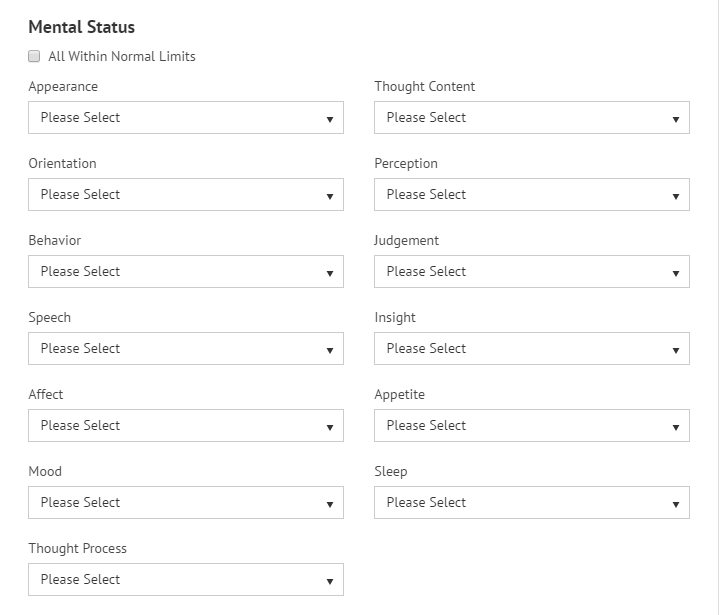The image size is (719, 615).
Task: Expand the Thought Content dropdown
Action: pos(532,118)
